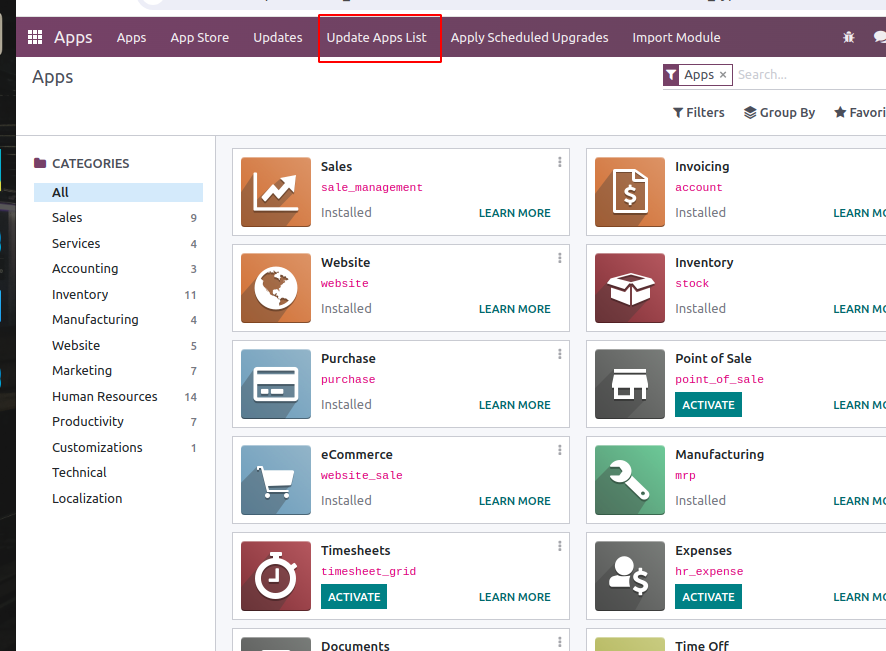Viewport: 886px width, 651px height.
Task: Click the Sales app icon
Action: click(276, 192)
